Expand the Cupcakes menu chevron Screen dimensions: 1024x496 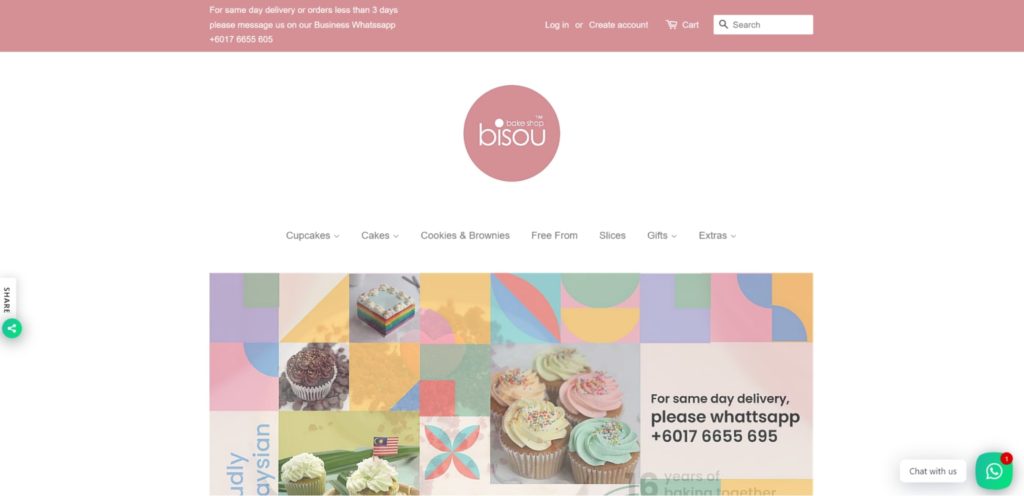pos(336,236)
